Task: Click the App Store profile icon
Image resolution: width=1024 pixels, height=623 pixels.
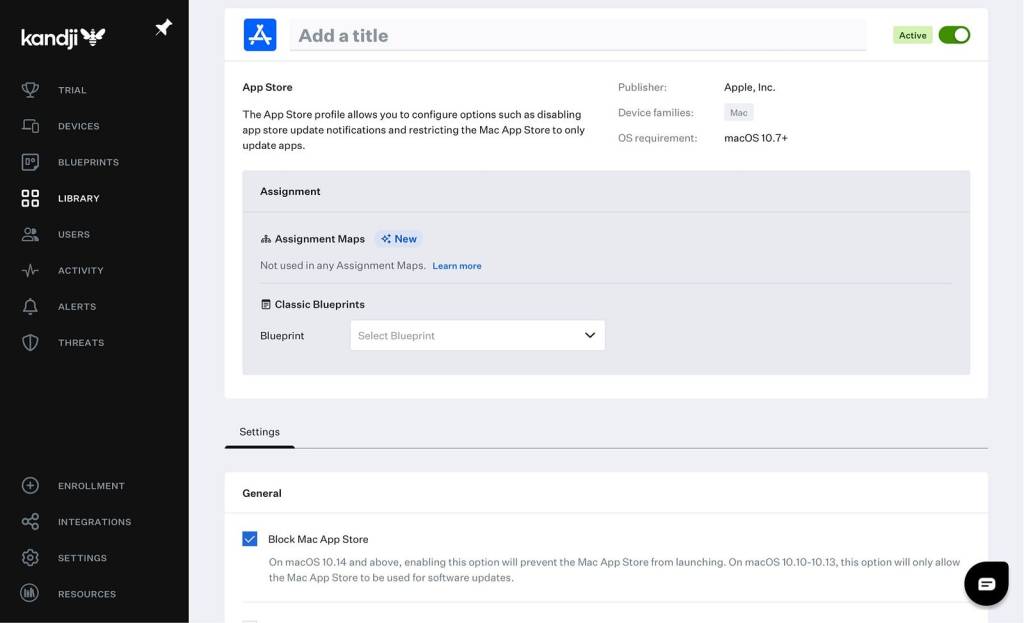Action: [260, 35]
